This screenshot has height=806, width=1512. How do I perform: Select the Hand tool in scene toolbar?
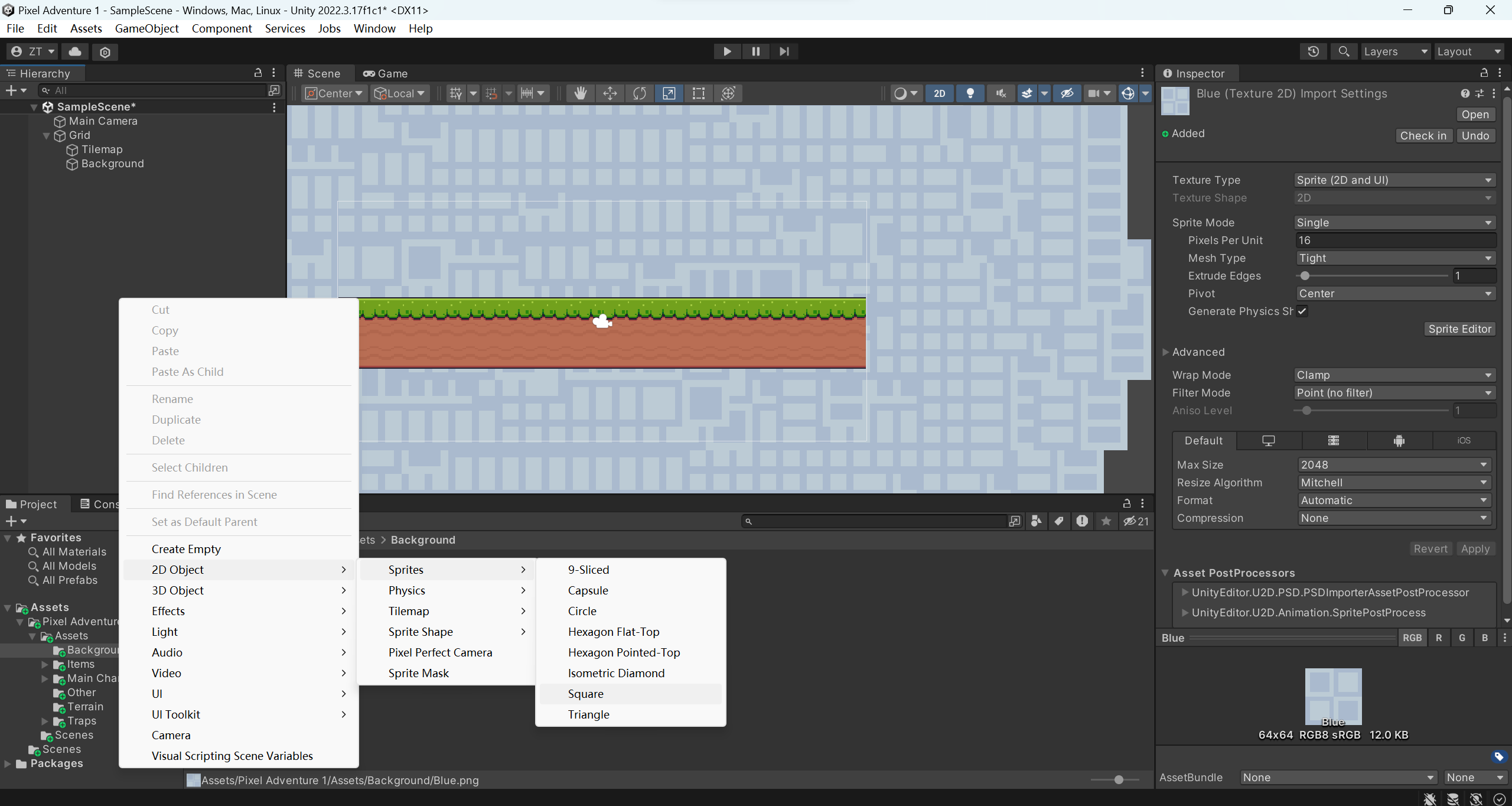[x=580, y=93]
